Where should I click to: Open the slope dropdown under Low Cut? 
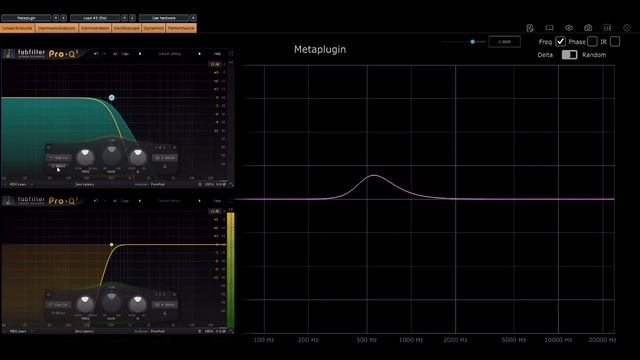pos(58,313)
